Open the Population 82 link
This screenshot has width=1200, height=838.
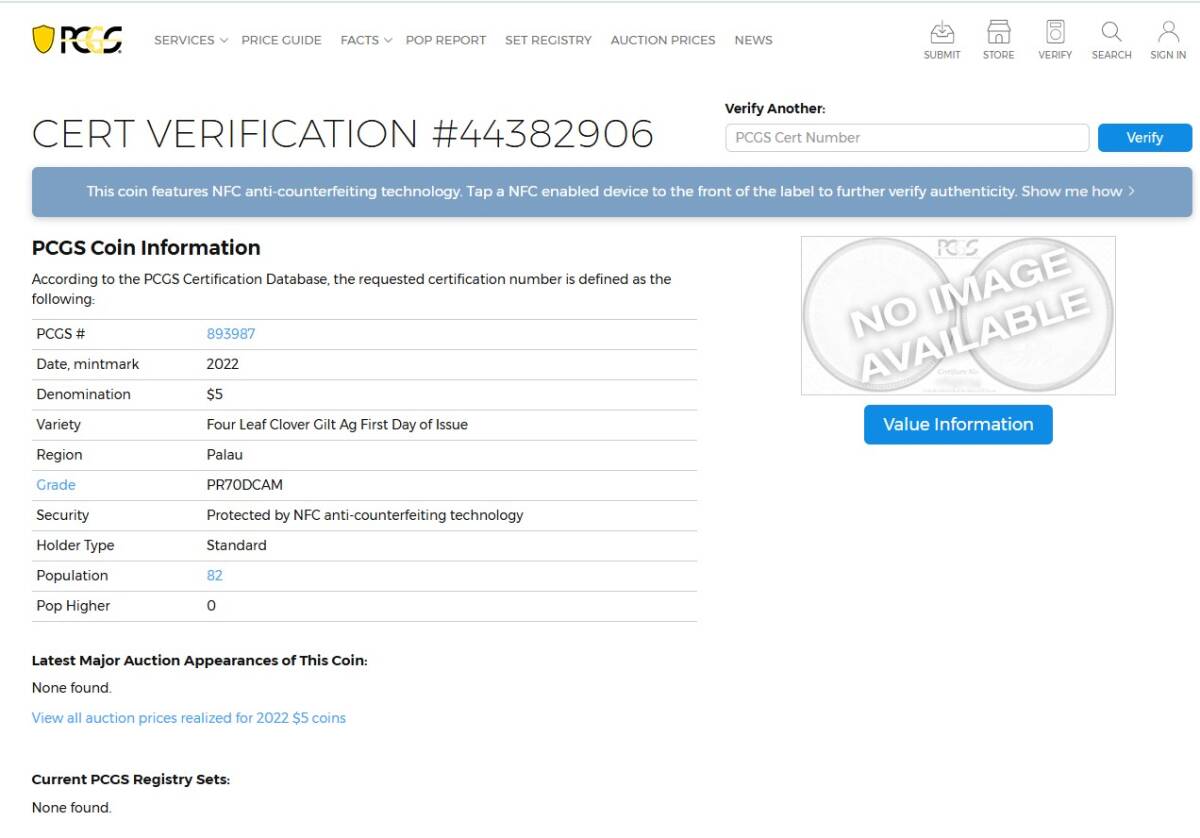click(x=215, y=576)
